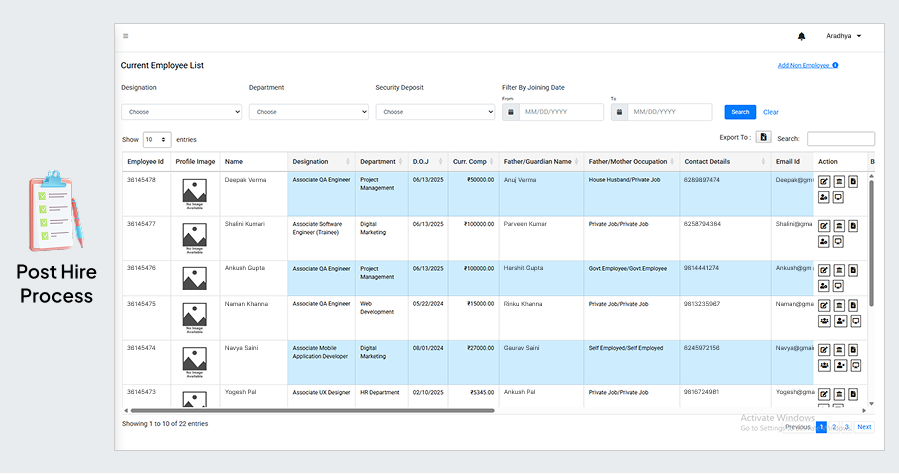Click the blue Search button
899x474 pixels.
[x=740, y=112]
